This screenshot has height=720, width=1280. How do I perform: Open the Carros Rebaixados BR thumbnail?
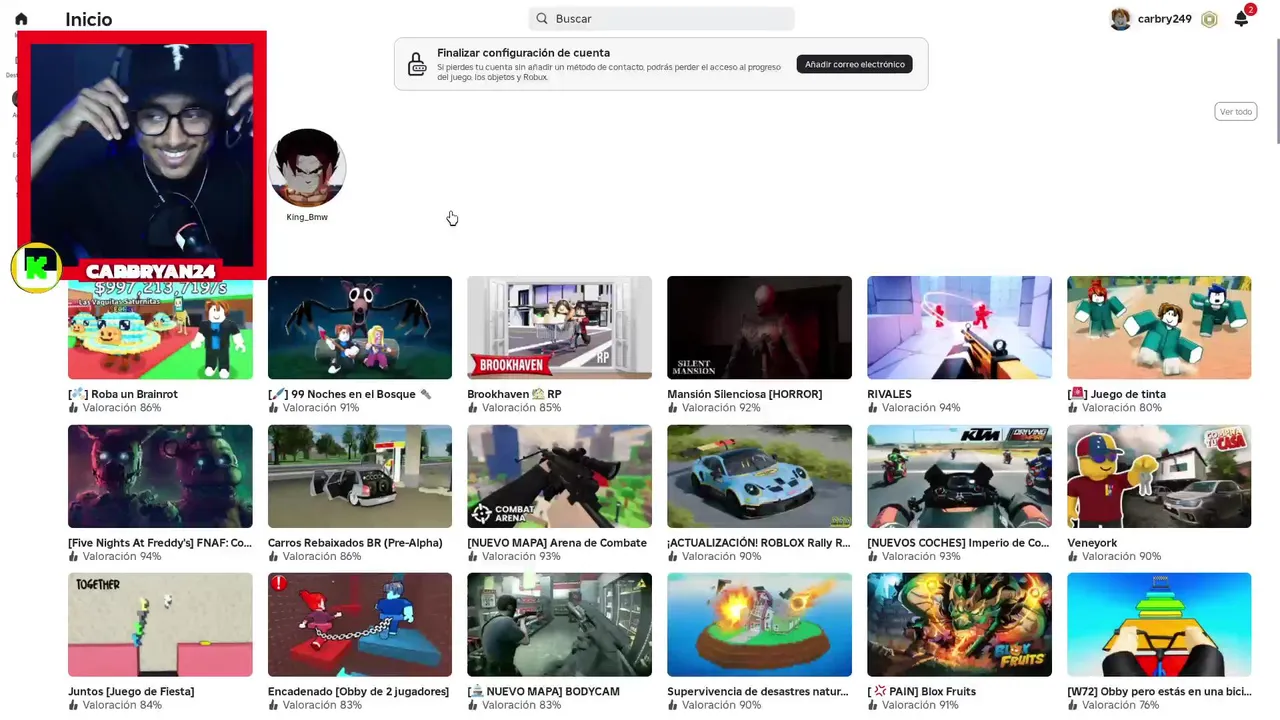click(x=360, y=476)
